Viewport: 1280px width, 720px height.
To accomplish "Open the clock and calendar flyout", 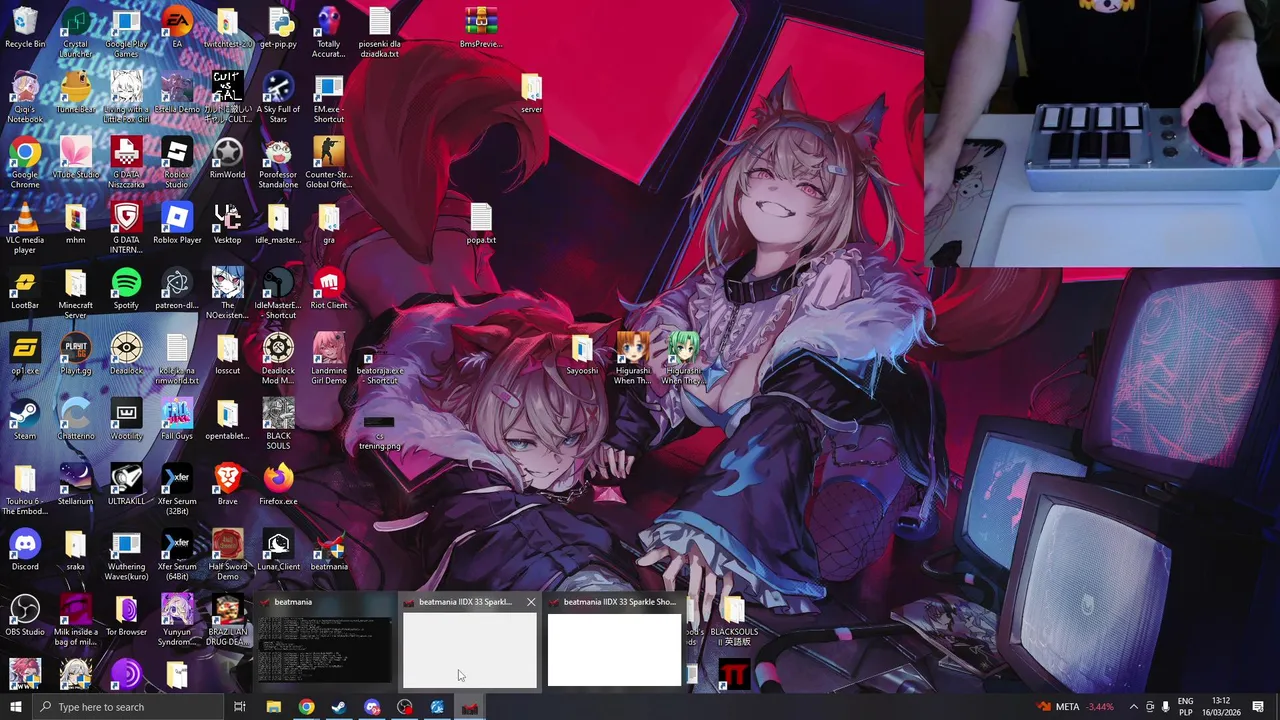I will (x=1221, y=707).
